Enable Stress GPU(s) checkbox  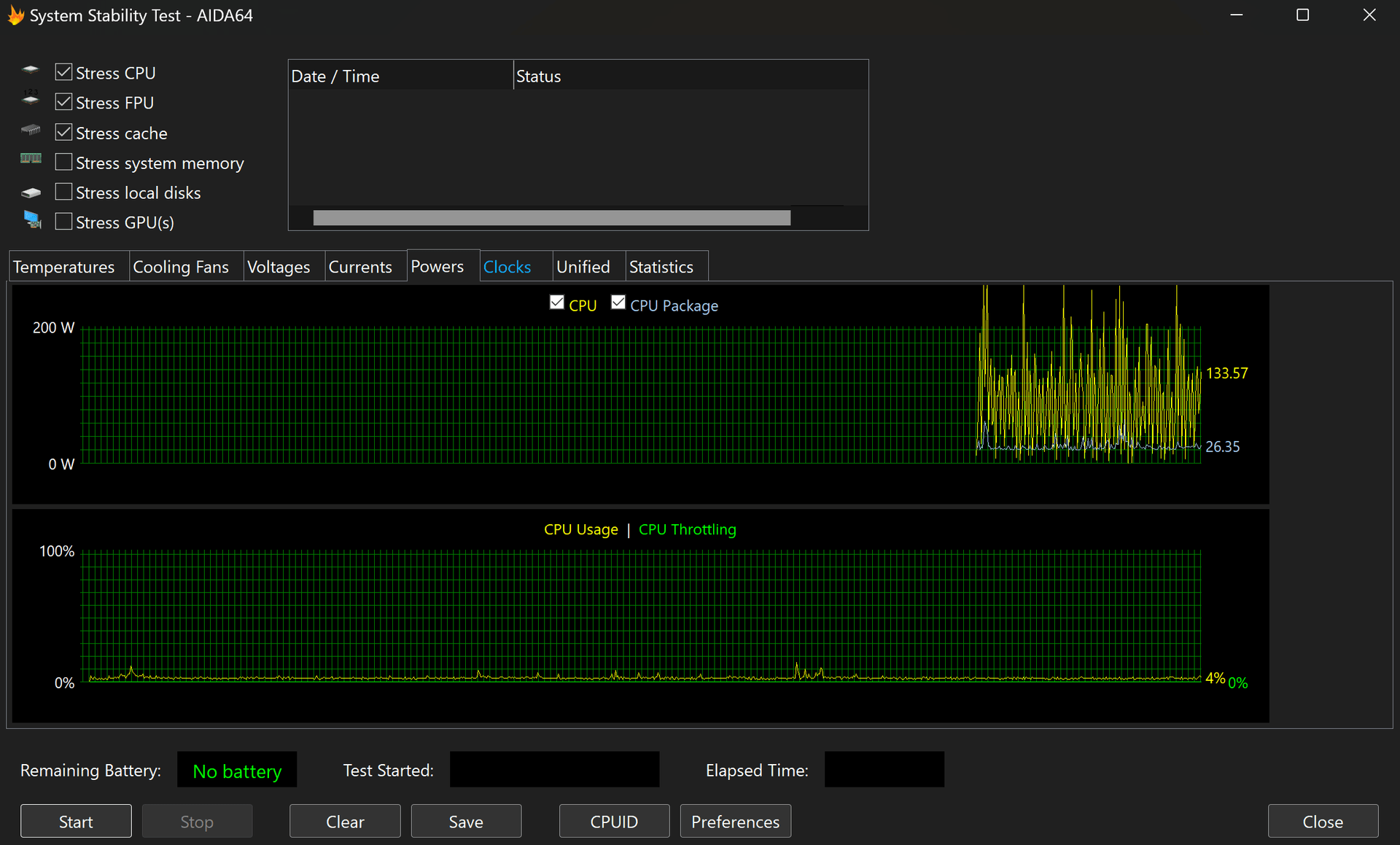(64, 222)
